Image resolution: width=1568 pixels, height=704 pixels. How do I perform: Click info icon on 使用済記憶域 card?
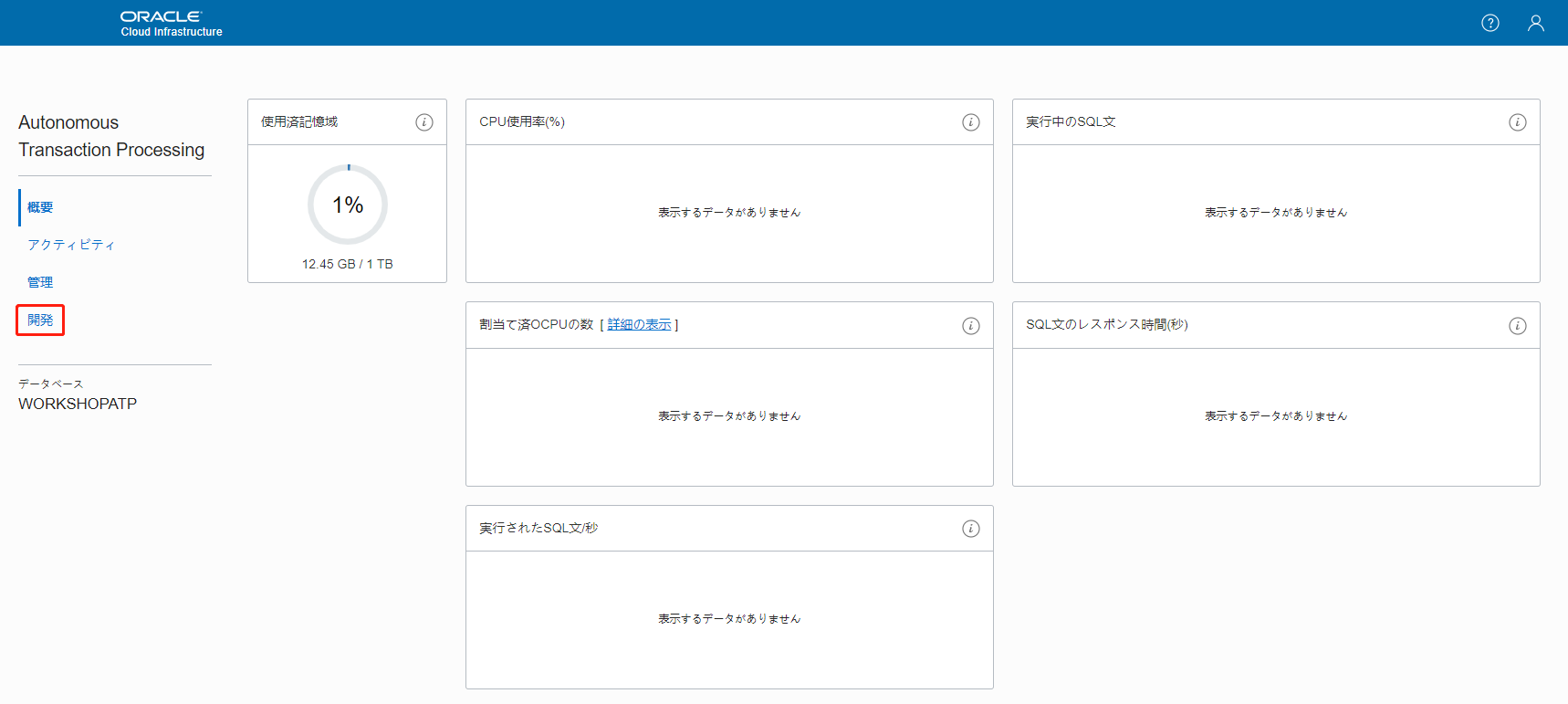(424, 122)
